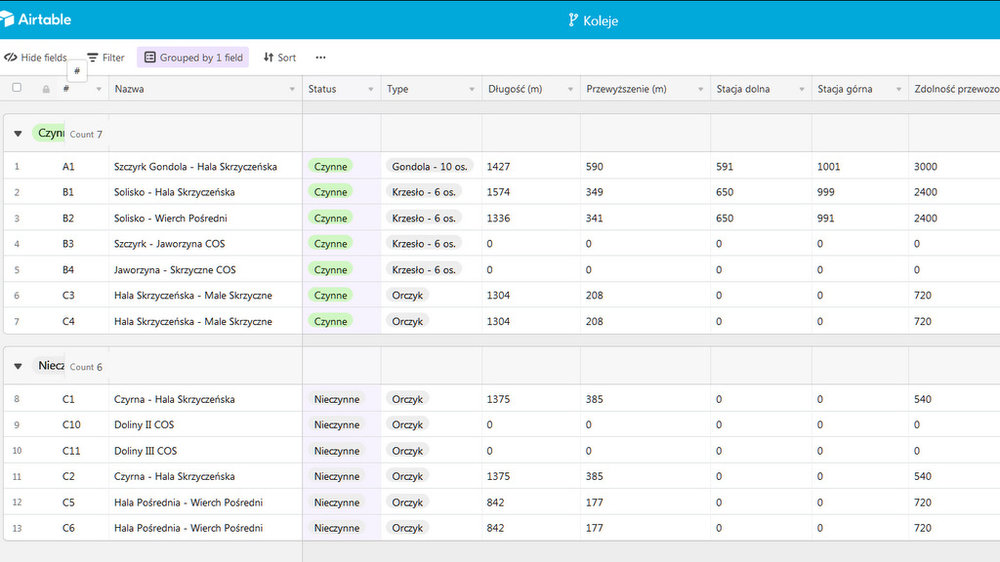Viewport: 1000px width, 562px height.
Task: Open the Type column dropdown arrow
Action: (472, 89)
